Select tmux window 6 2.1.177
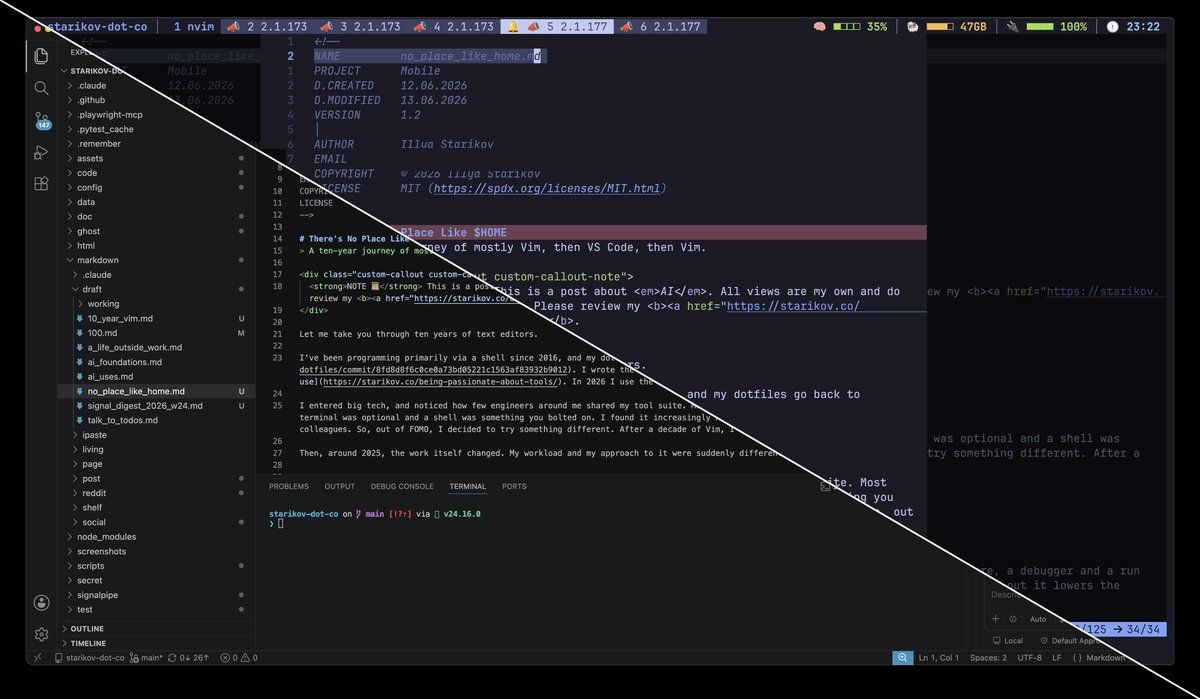 (661, 27)
